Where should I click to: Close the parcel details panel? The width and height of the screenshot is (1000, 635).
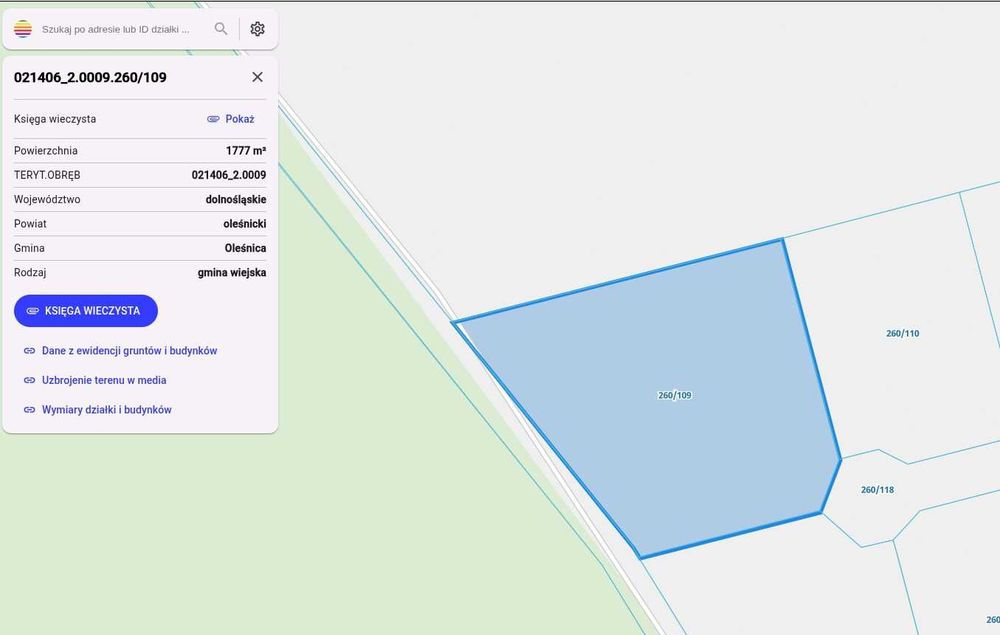[x=257, y=77]
